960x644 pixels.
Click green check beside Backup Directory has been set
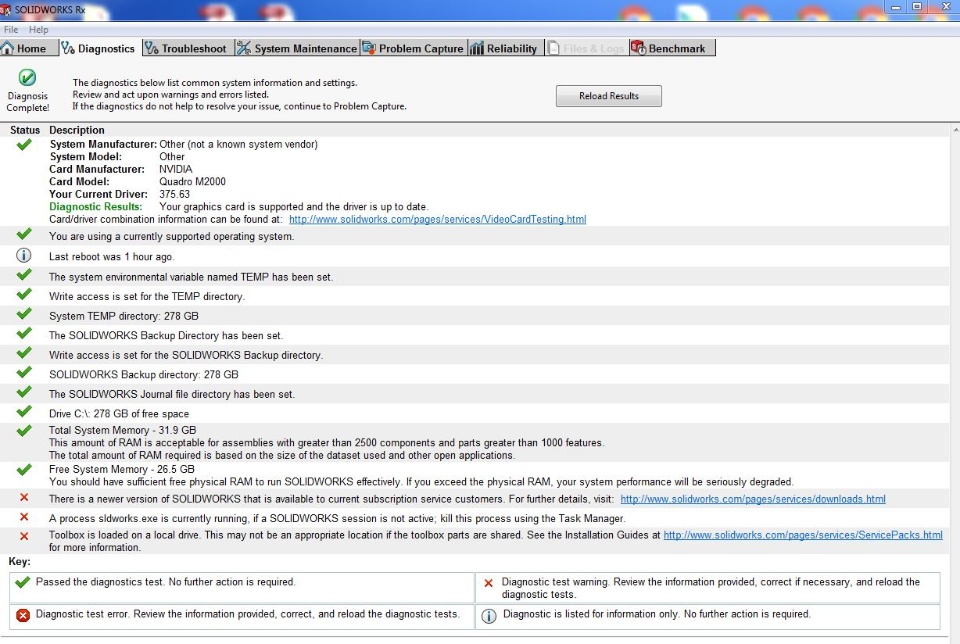pos(24,334)
